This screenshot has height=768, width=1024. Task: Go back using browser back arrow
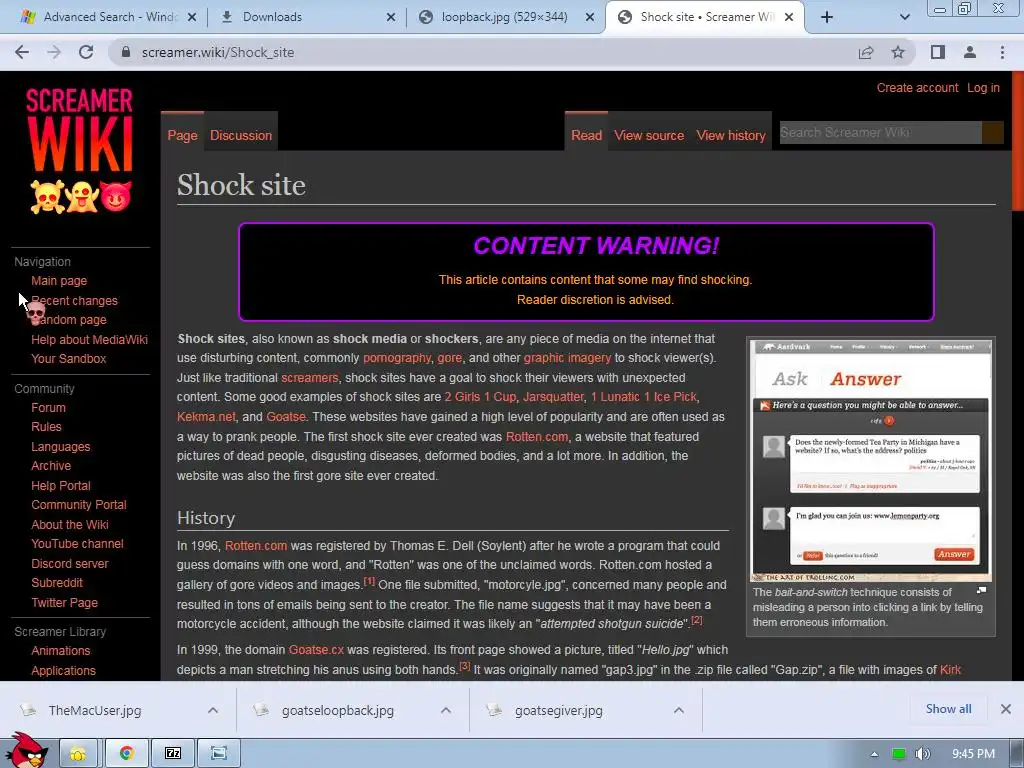pyautogui.click(x=22, y=52)
